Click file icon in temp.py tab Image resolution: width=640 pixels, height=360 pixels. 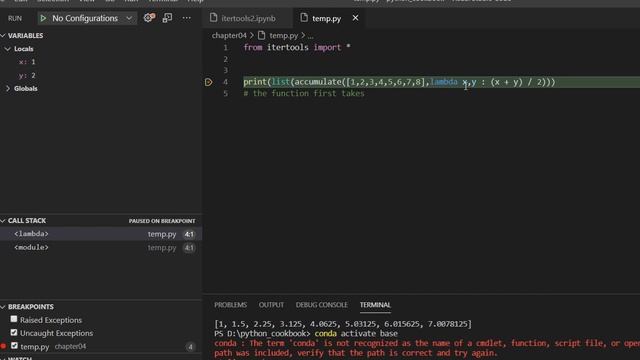tap(304, 18)
